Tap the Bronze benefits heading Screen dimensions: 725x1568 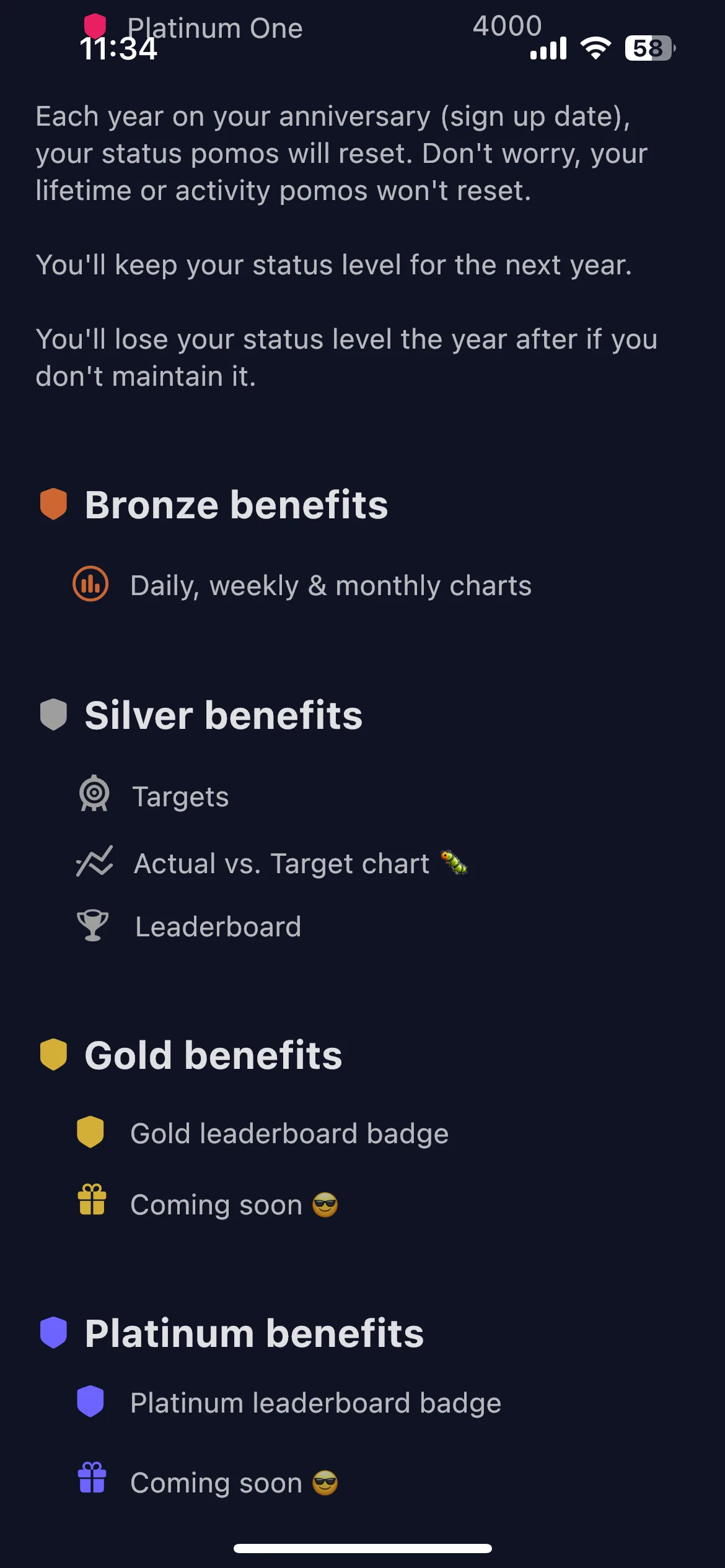click(x=236, y=505)
